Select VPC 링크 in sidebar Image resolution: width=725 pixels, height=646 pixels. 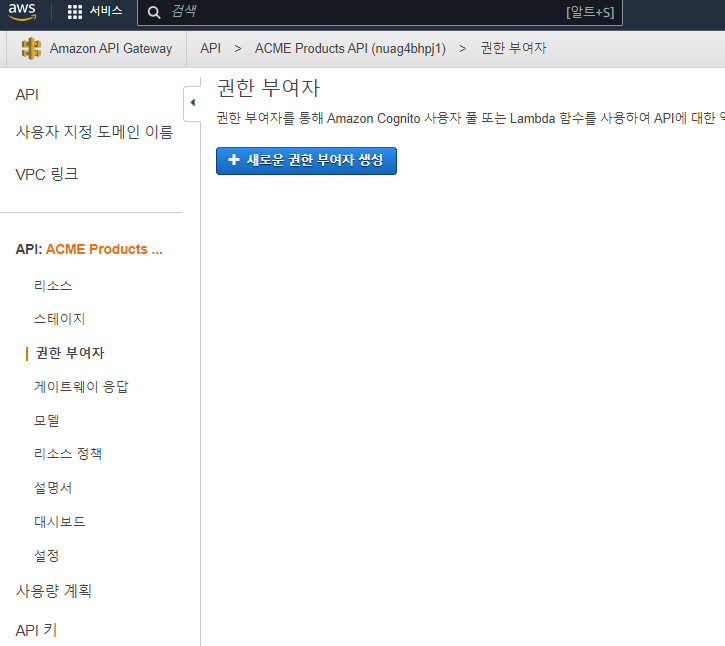pyautogui.click(x=47, y=174)
